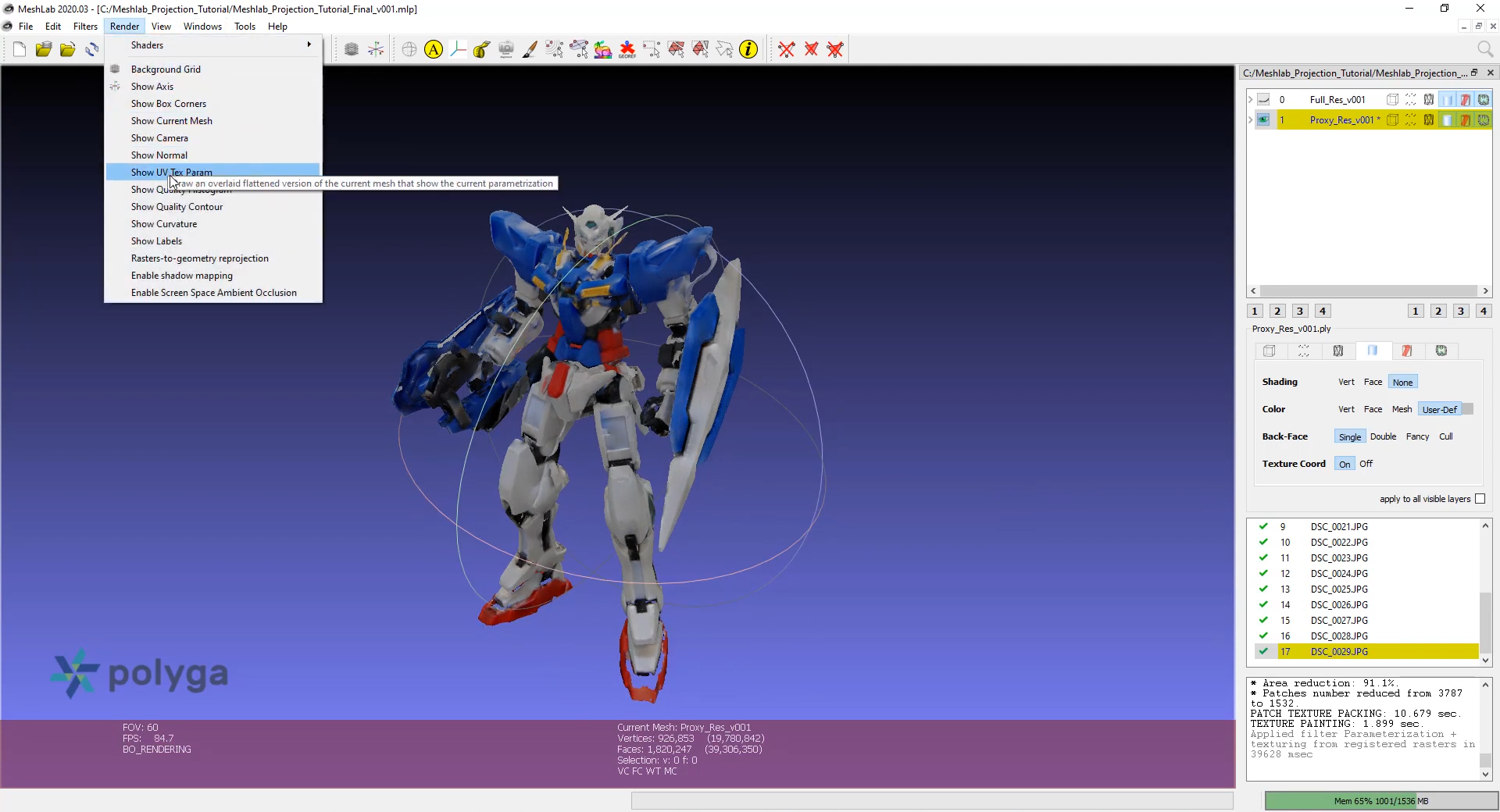Viewport: 1500px width, 812px height.
Task: Open the Windows menu
Action: (202, 26)
